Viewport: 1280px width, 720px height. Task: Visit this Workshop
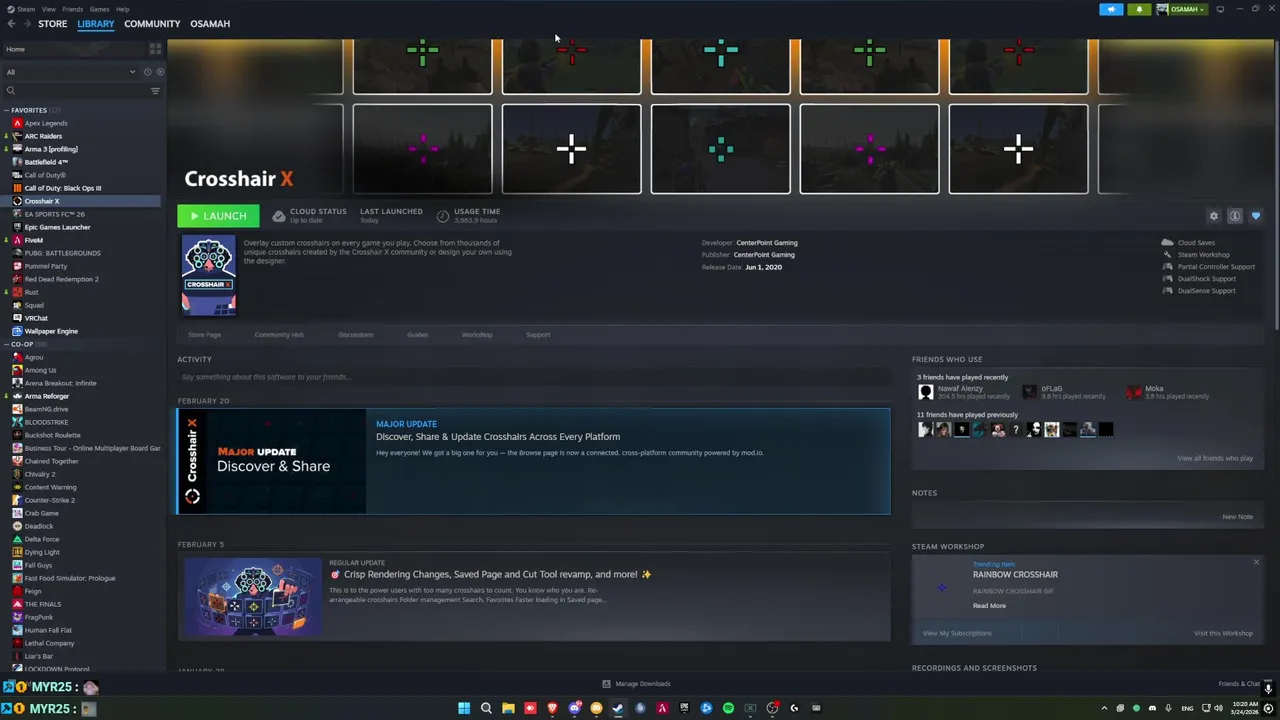(1223, 633)
